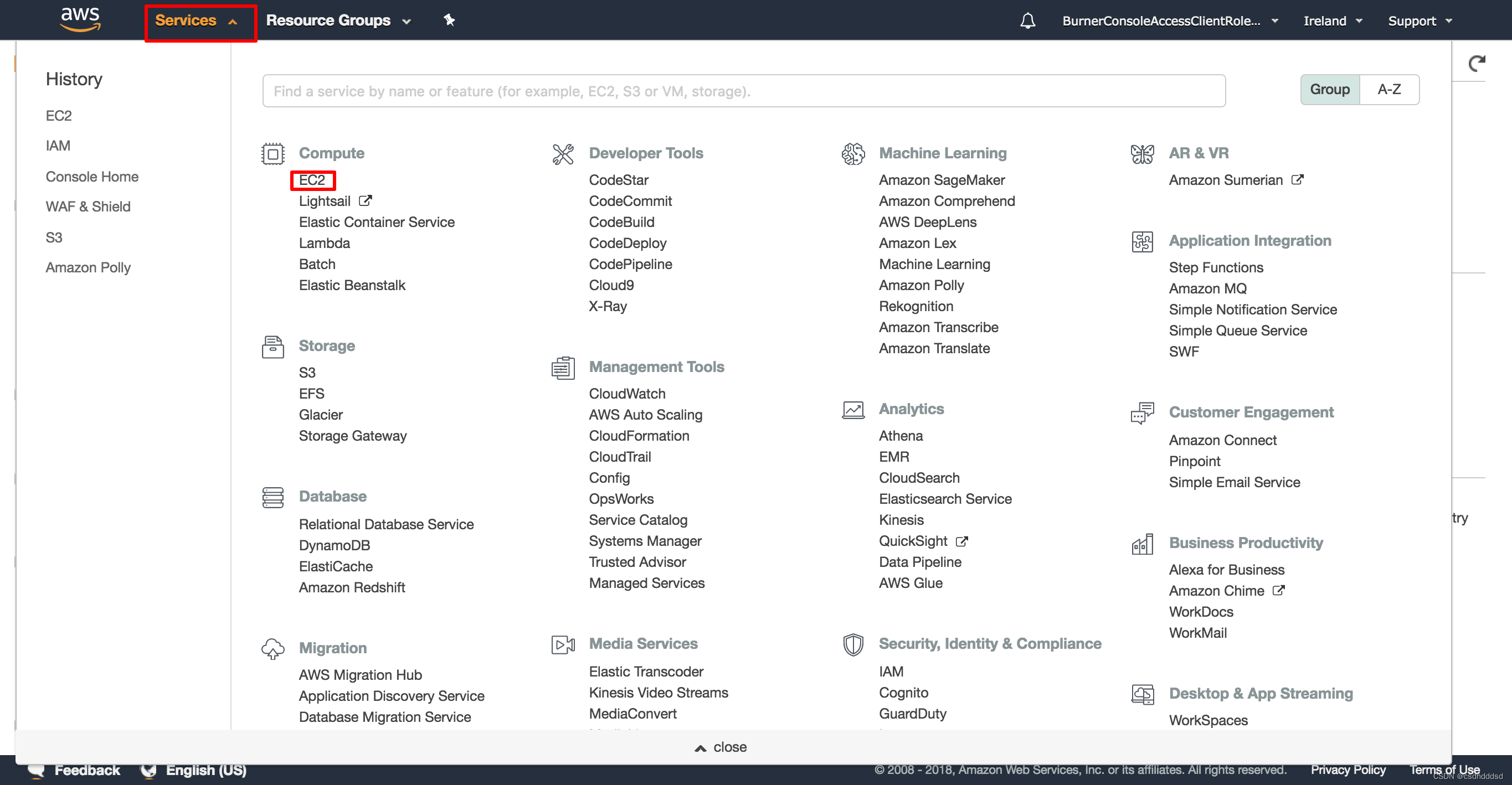Open the Support dropdown menu
This screenshot has width=1512, height=785.
pyautogui.click(x=1420, y=20)
